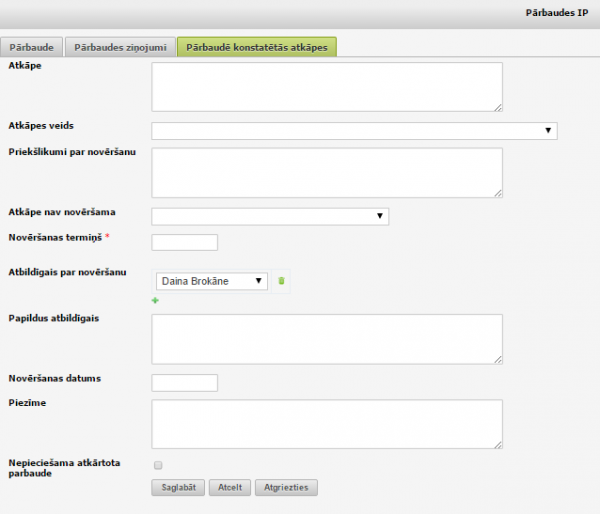Click the green delete icon beside Daina Brokāne
The height and width of the screenshot is (514, 600).
pyautogui.click(x=282, y=281)
